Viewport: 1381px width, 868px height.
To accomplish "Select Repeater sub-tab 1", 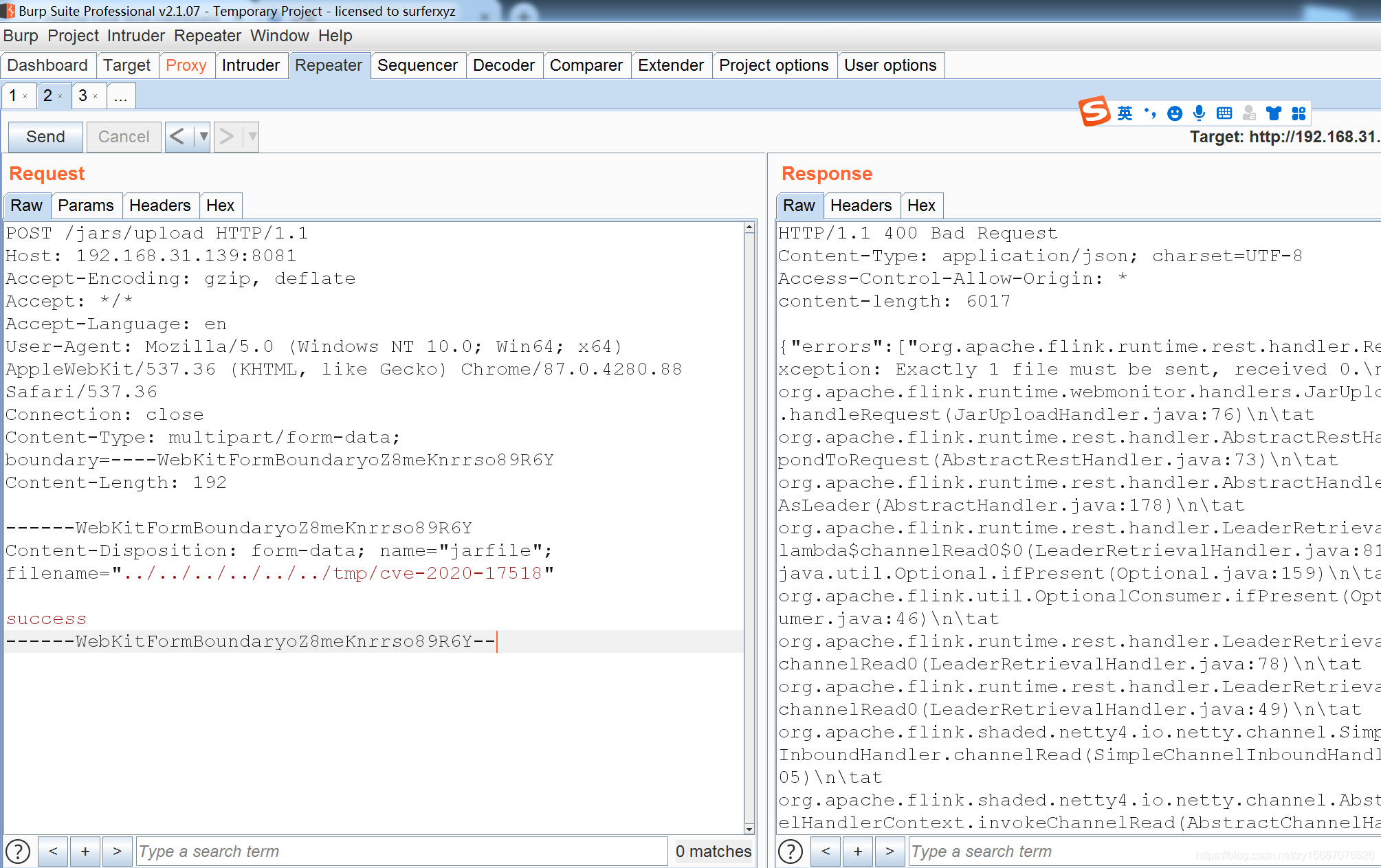I will tap(13, 96).
